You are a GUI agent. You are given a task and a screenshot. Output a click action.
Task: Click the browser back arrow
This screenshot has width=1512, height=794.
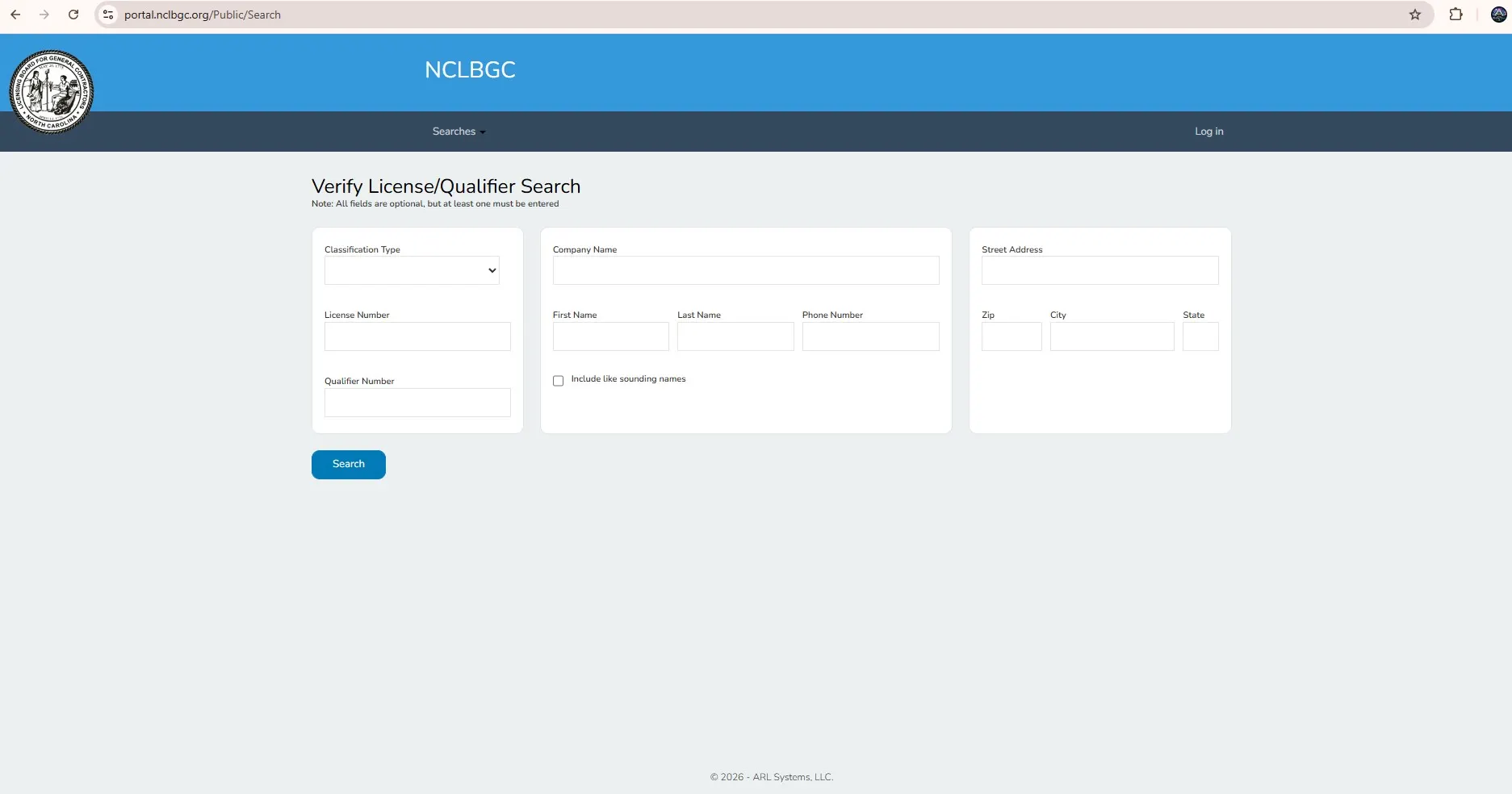pos(15,15)
